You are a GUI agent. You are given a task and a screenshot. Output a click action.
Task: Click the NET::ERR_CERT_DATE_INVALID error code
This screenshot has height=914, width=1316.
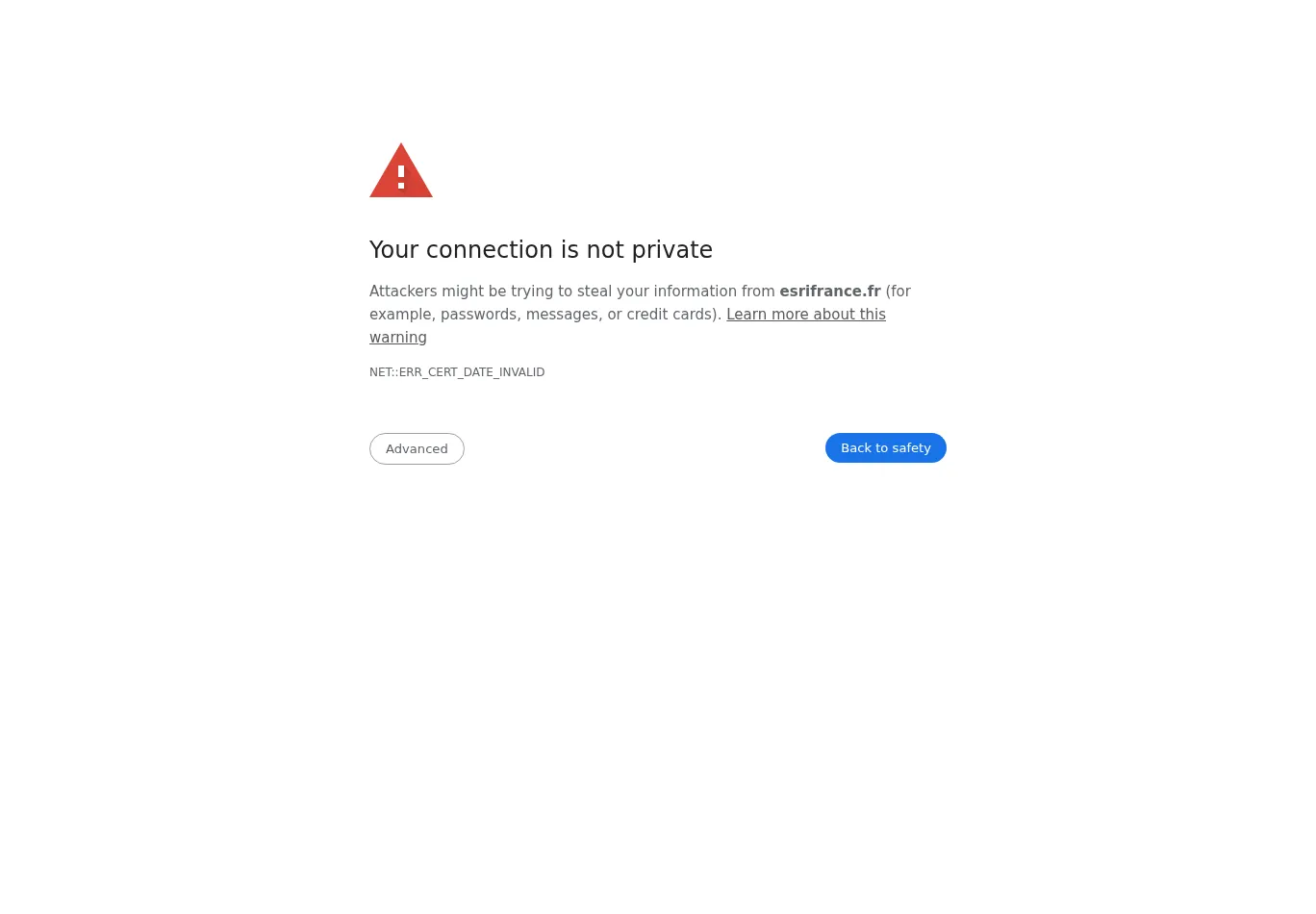(x=457, y=372)
